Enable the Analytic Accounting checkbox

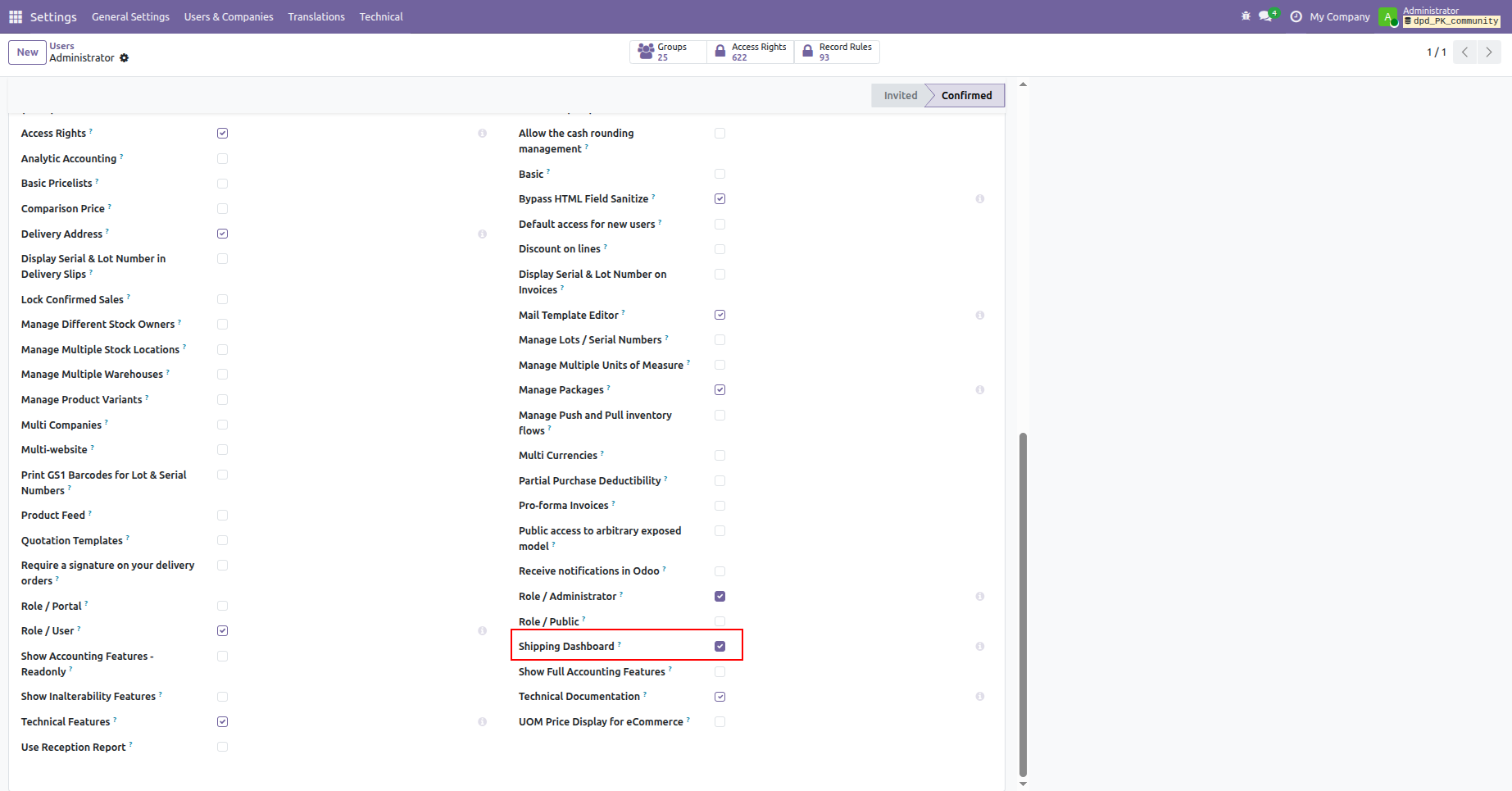[x=222, y=159]
